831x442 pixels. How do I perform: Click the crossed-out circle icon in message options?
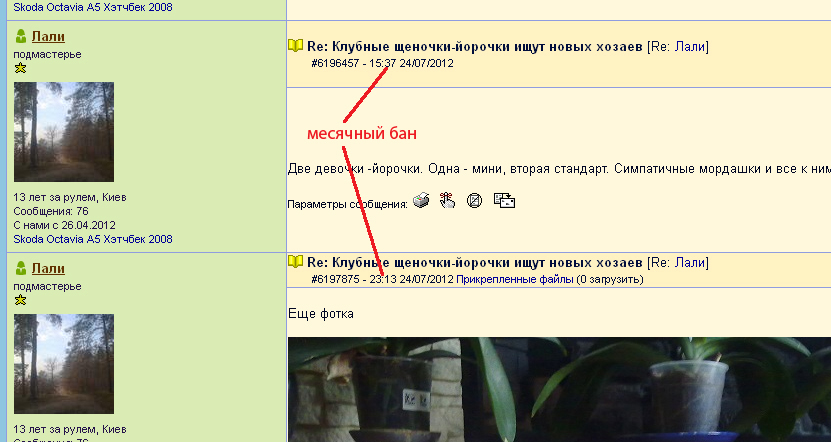pyautogui.click(x=475, y=201)
